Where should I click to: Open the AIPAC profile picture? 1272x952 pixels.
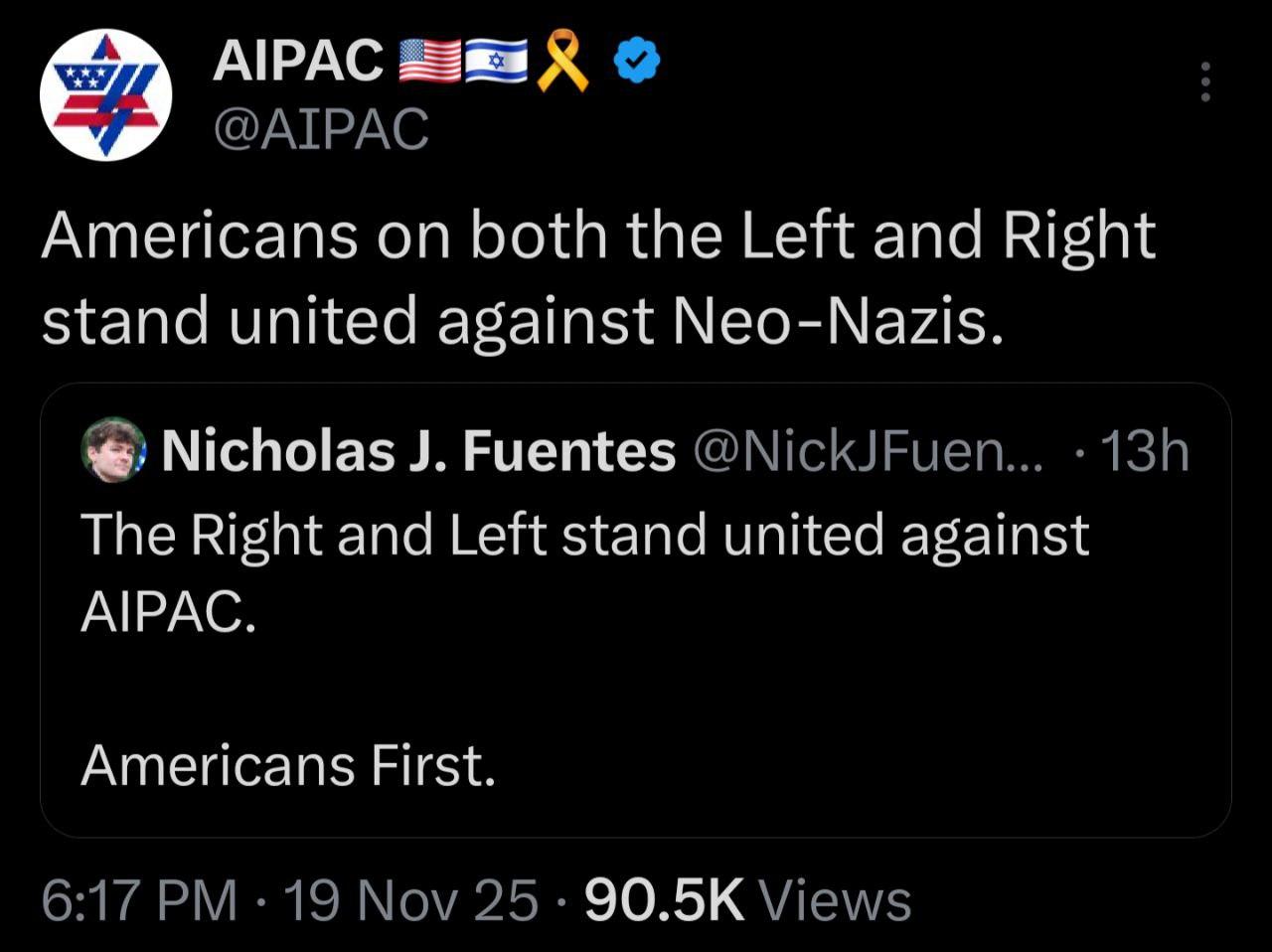point(105,95)
